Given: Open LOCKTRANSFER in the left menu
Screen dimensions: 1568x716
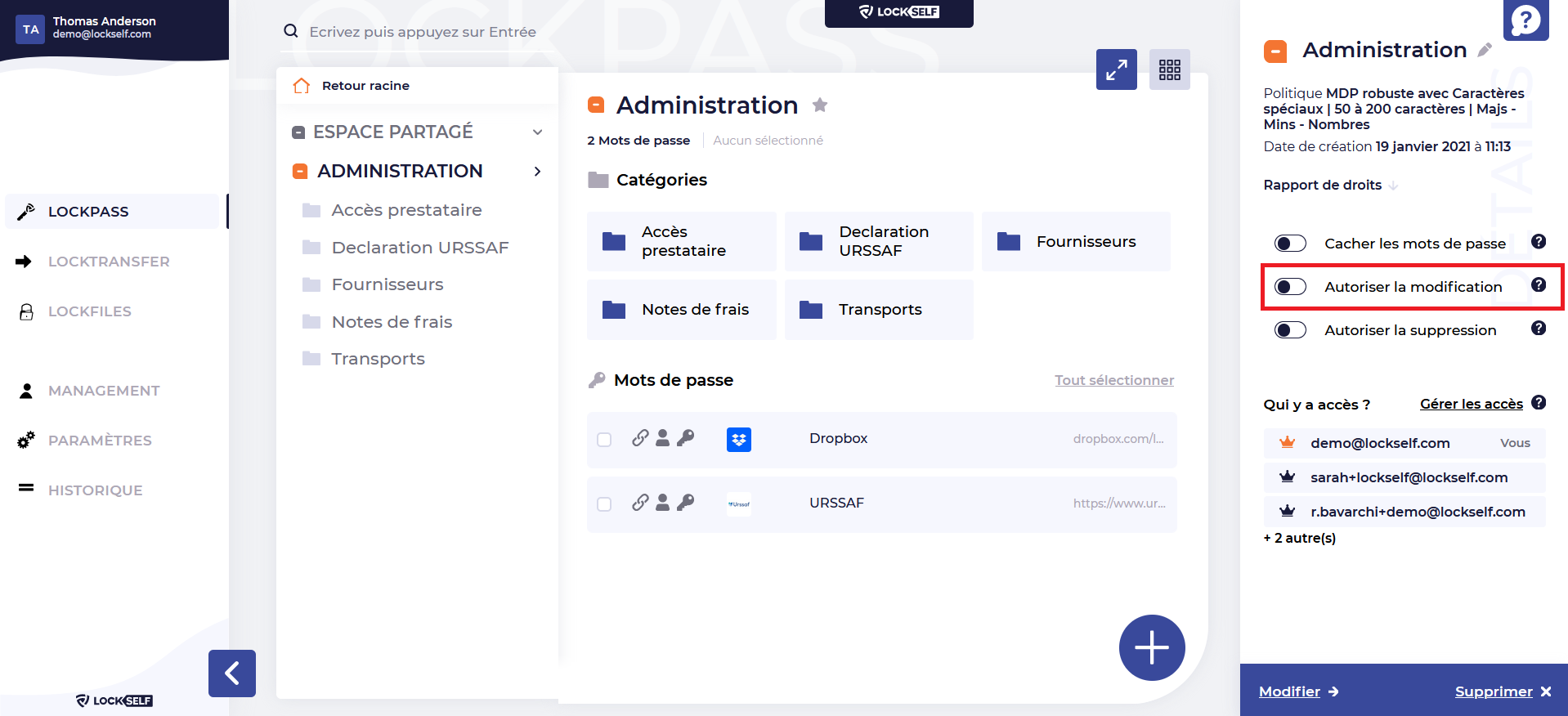Looking at the screenshot, I should (x=109, y=262).
